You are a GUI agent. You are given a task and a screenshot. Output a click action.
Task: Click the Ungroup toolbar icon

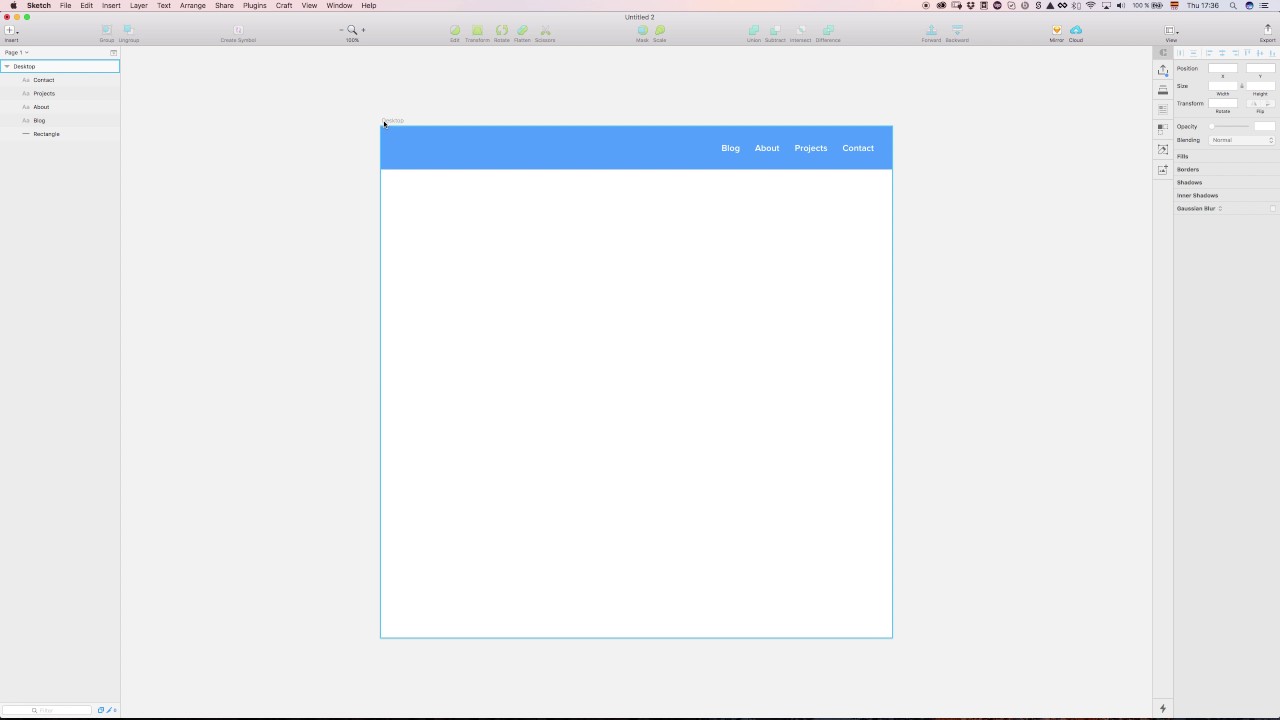[129, 30]
